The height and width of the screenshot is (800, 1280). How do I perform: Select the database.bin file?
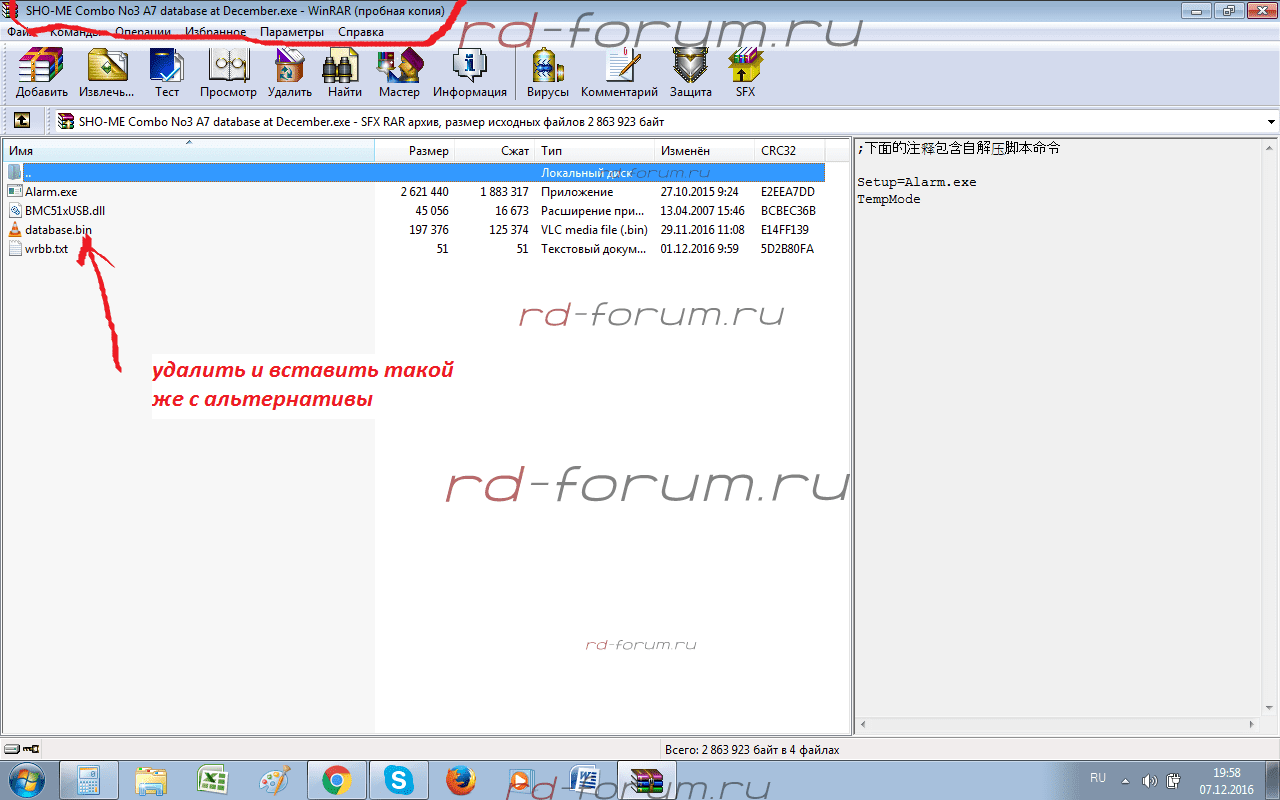coord(58,230)
